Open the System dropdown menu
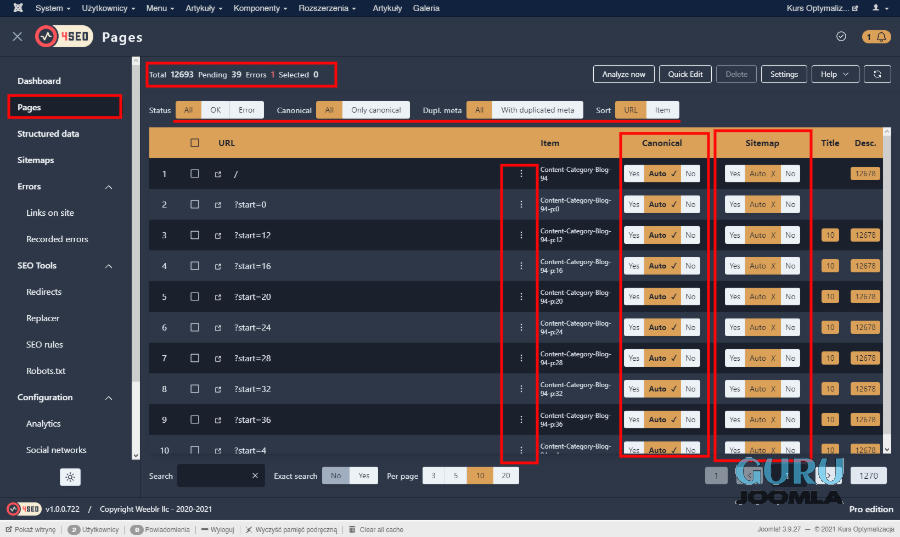 pyautogui.click(x=52, y=8)
